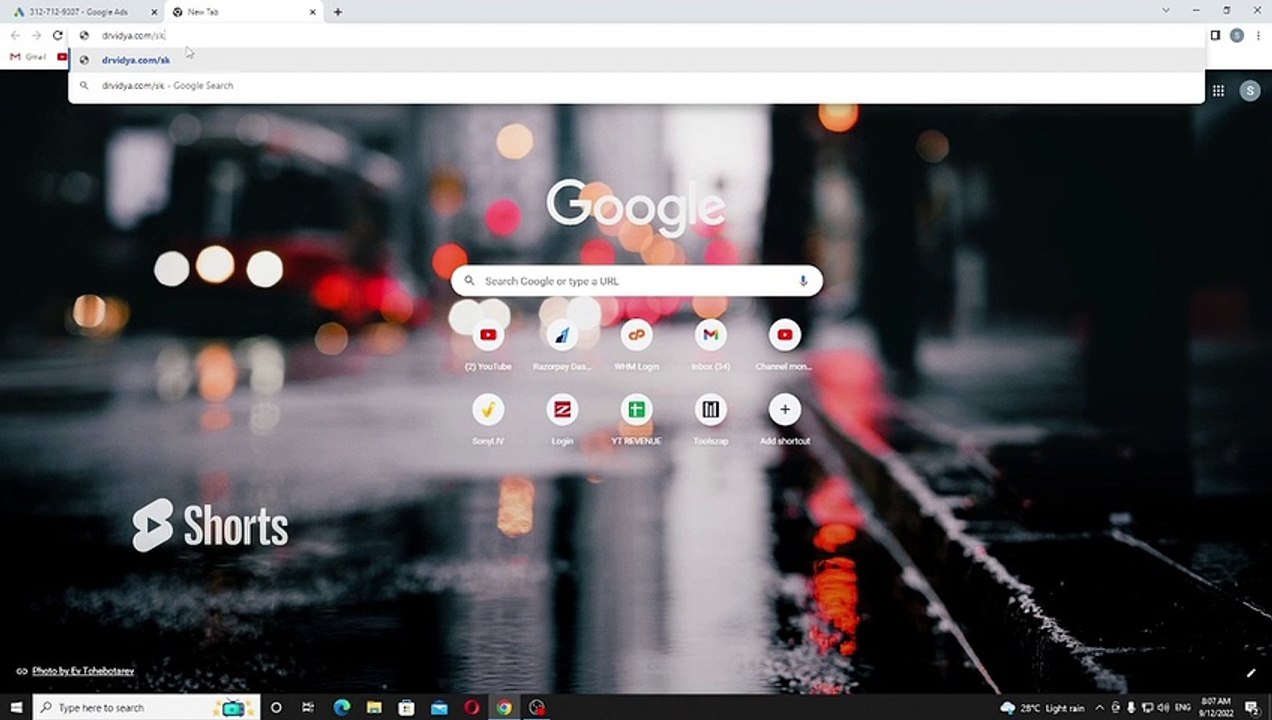Switch to the Google Ads tab
Viewport: 1272px width, 720px height.
[83, 12]
